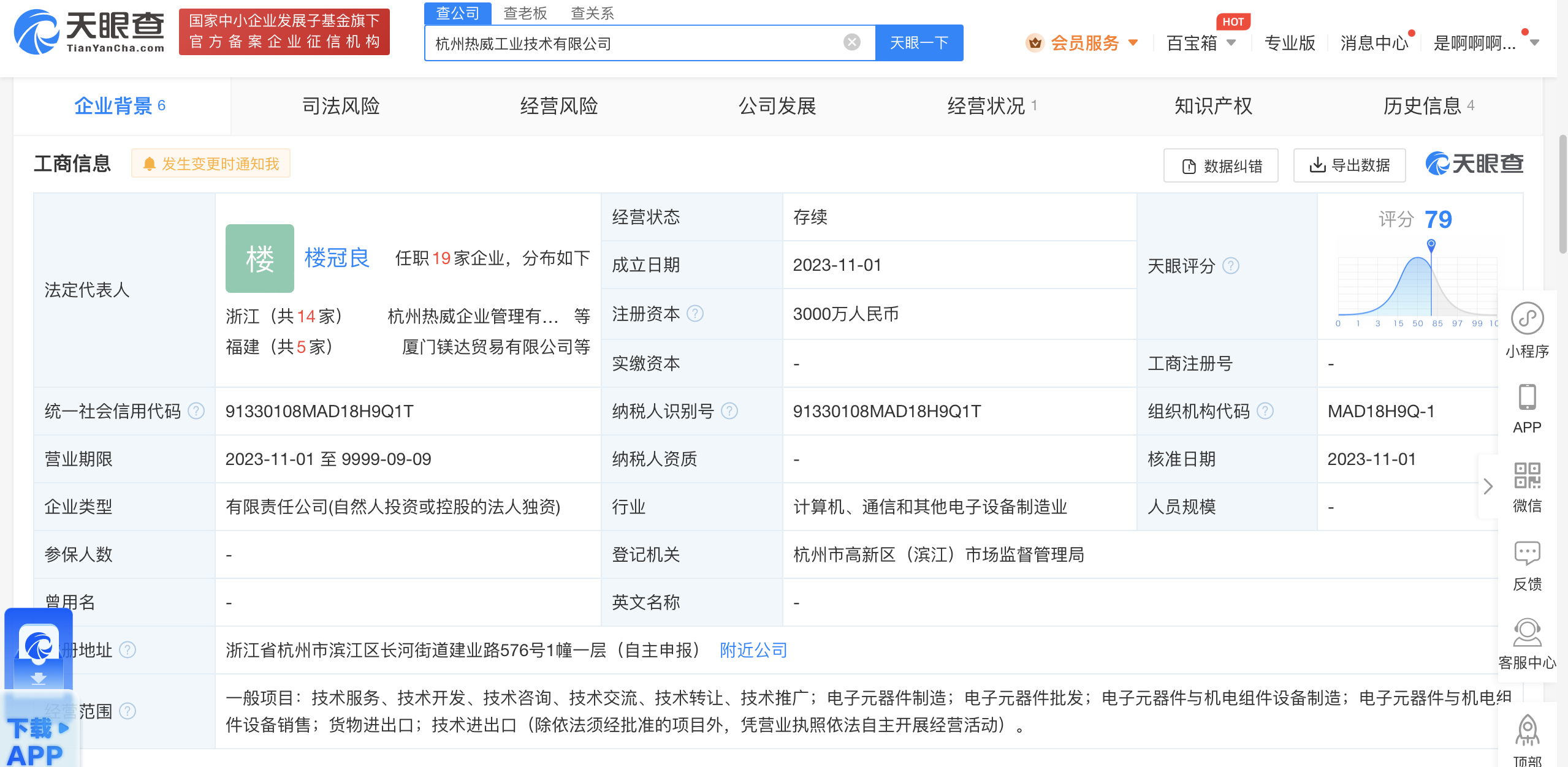Viewport: 1568px width, 767px height.
Task: Open the 附近公司 link
Action: [753, 650]
